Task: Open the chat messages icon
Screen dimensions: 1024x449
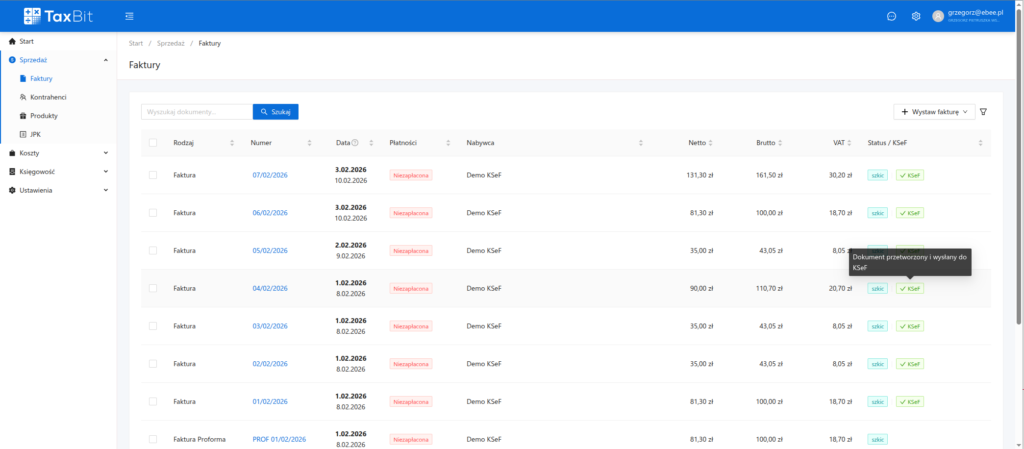Action: pos(891,16)
